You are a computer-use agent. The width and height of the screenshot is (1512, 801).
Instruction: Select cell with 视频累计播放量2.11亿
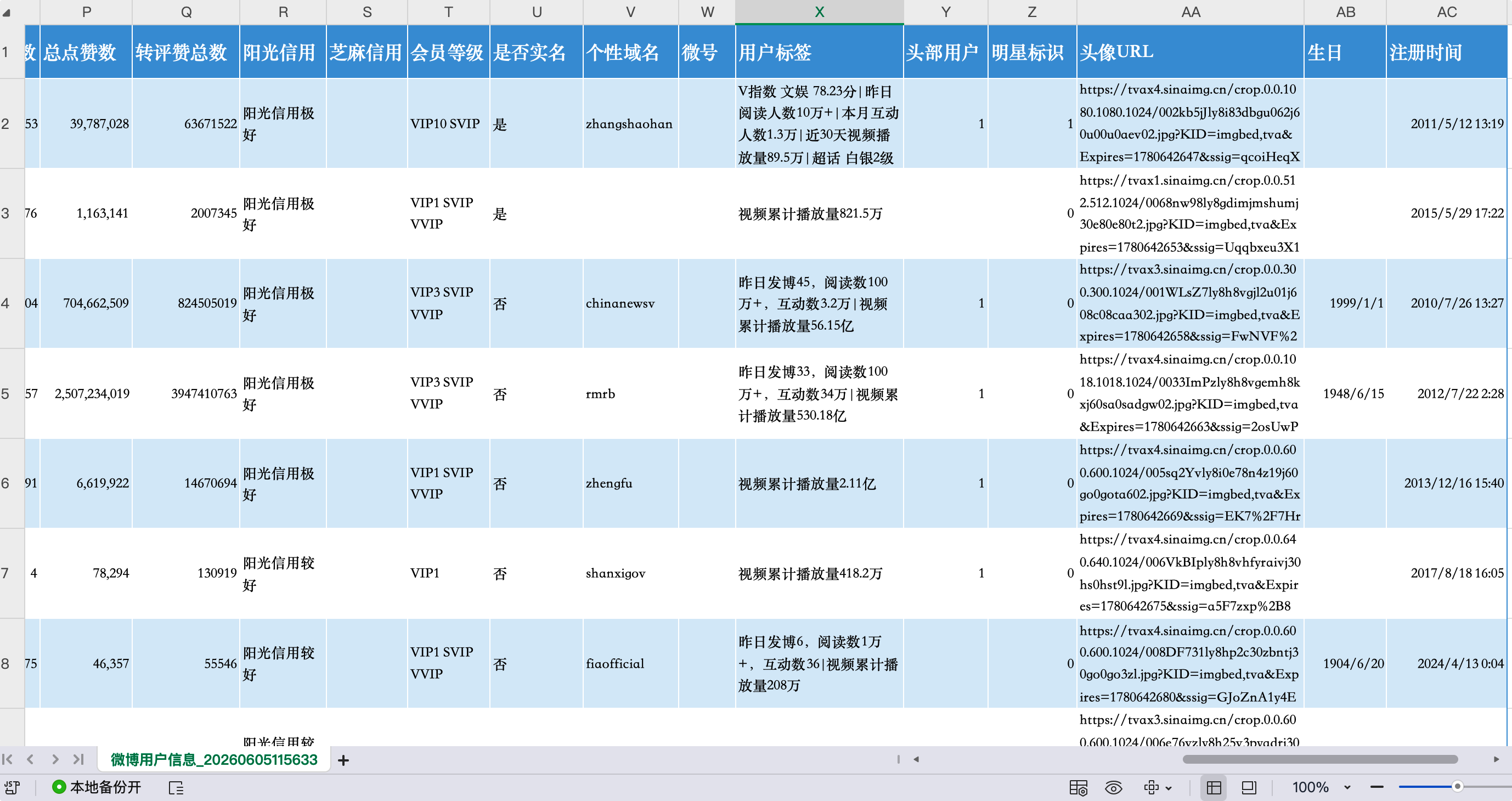[x=820, y=483]
